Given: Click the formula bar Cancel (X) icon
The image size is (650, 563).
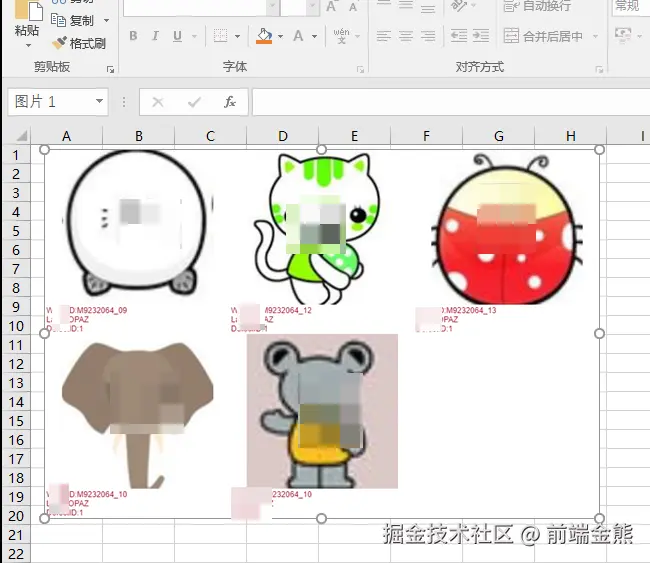Looking at the screenshot, I should tap(158, 102).
